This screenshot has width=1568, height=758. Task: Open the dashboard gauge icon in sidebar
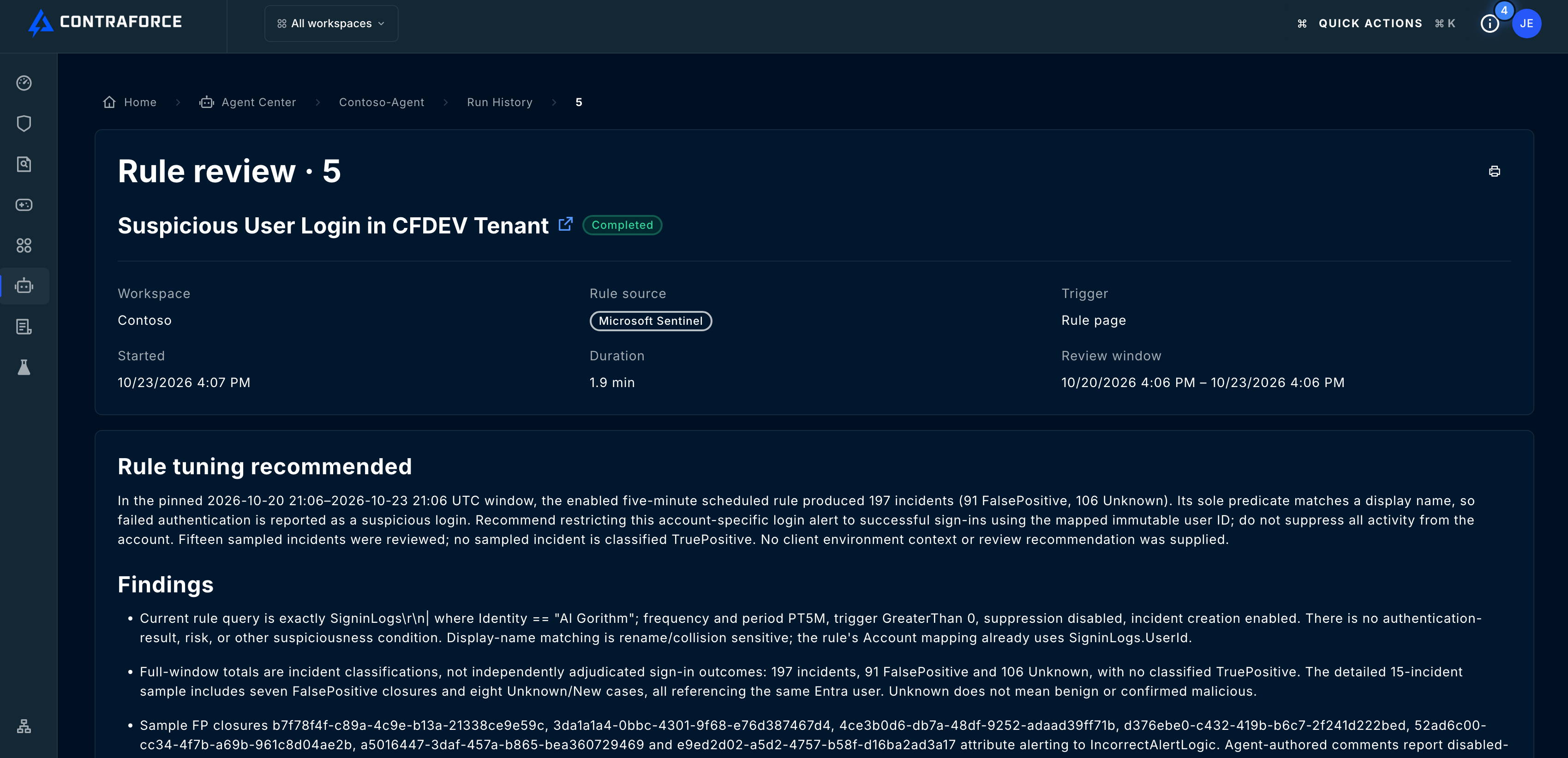pyautogui.click(x=24, y=83)
